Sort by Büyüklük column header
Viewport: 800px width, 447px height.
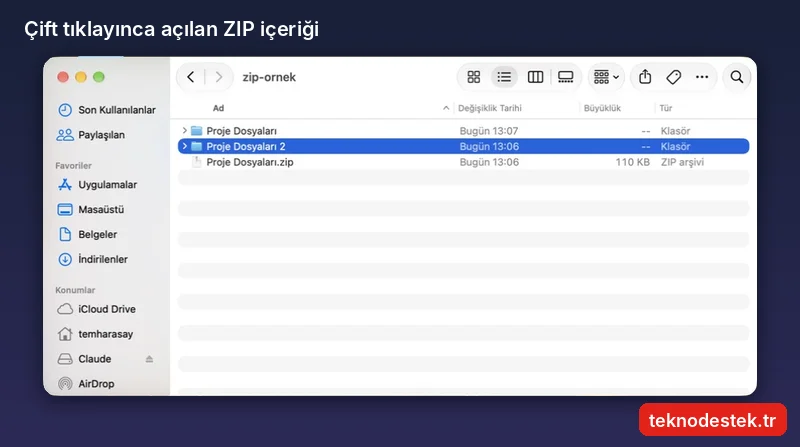[602, 108]
